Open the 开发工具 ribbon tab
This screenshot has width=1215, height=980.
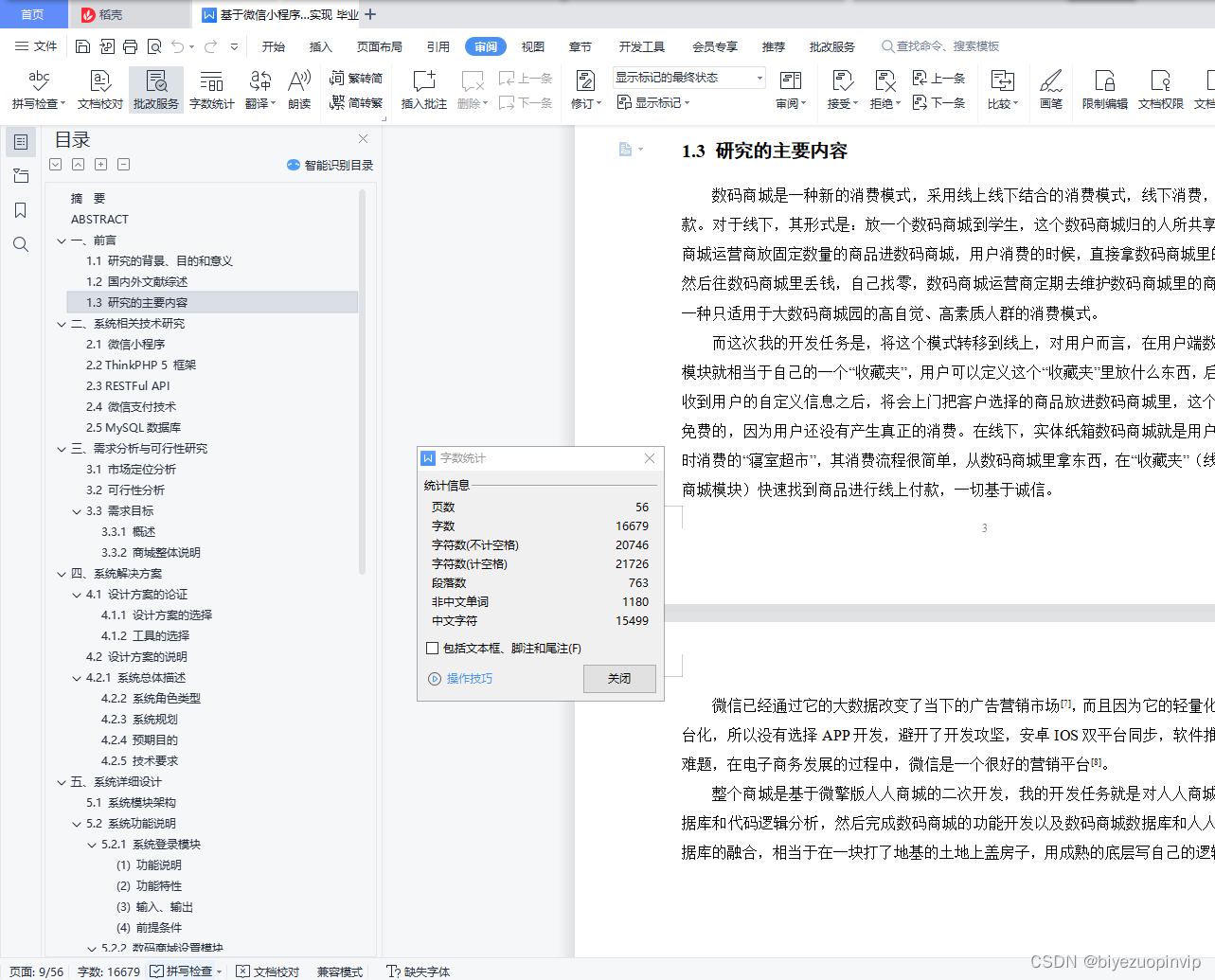point(642,46)
